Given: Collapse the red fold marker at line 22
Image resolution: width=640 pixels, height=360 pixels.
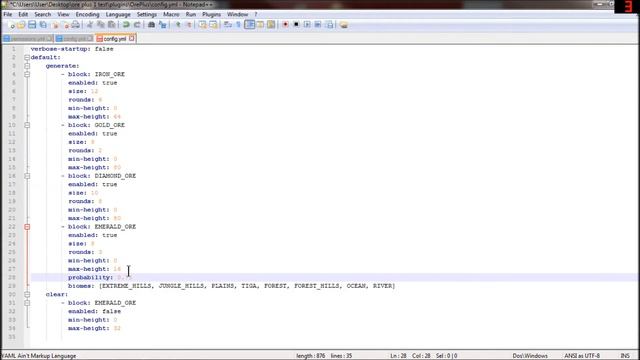Looking at the screenshot, I should tap(27, 227).
